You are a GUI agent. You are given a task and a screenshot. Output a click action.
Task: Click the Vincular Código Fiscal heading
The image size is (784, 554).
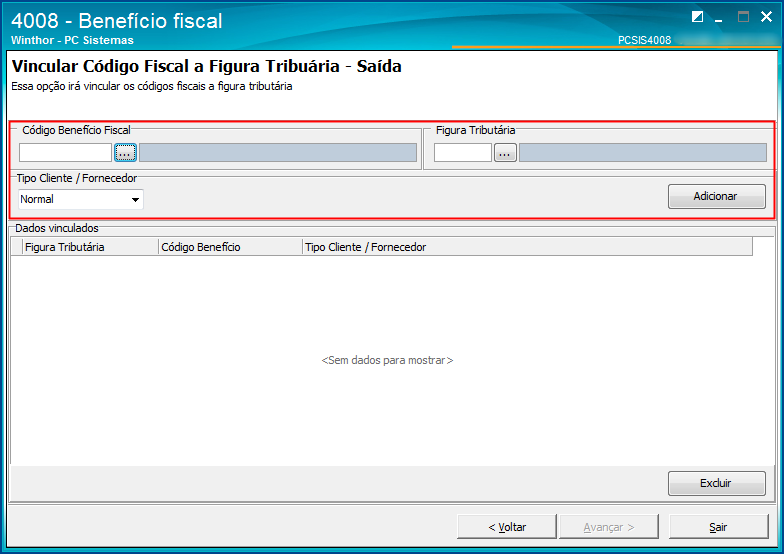click(206, 66)
